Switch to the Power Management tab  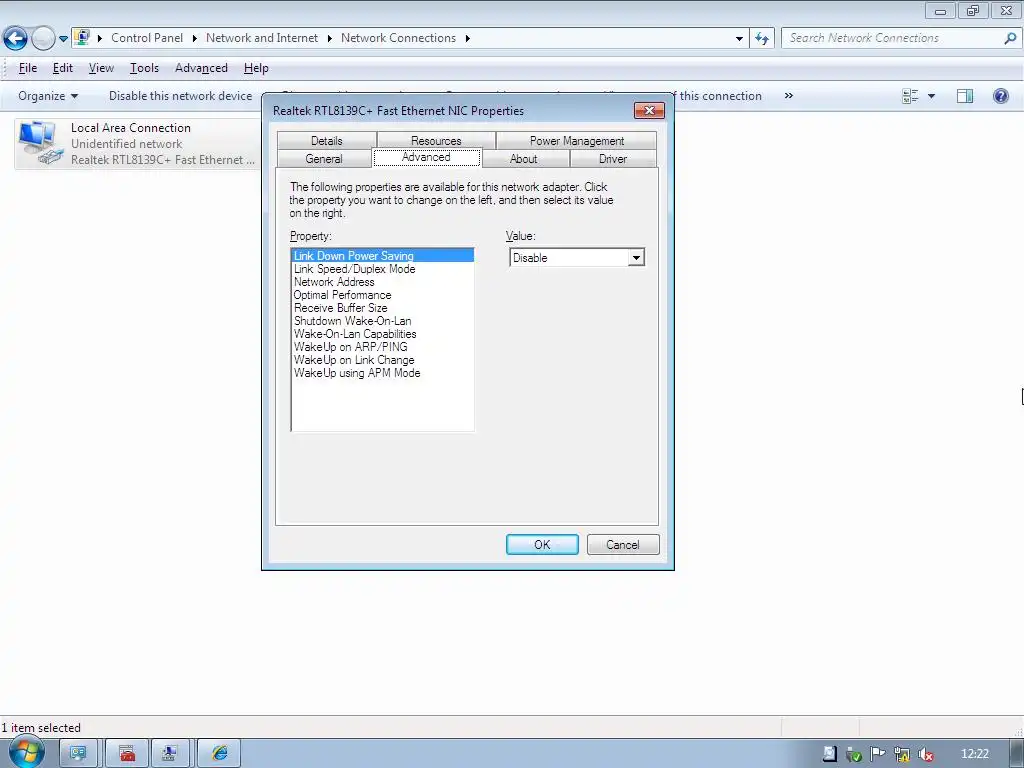[577, 140]
